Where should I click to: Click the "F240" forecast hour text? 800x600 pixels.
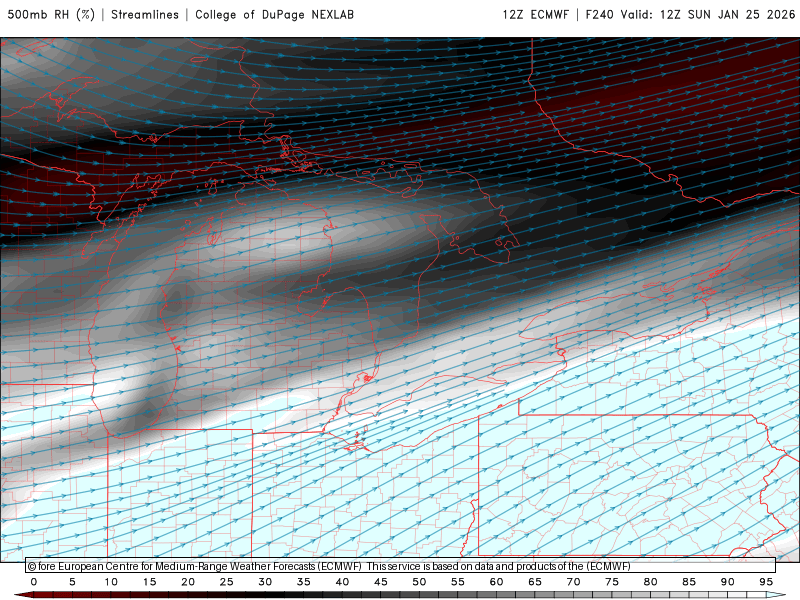[x=599, y=15]
